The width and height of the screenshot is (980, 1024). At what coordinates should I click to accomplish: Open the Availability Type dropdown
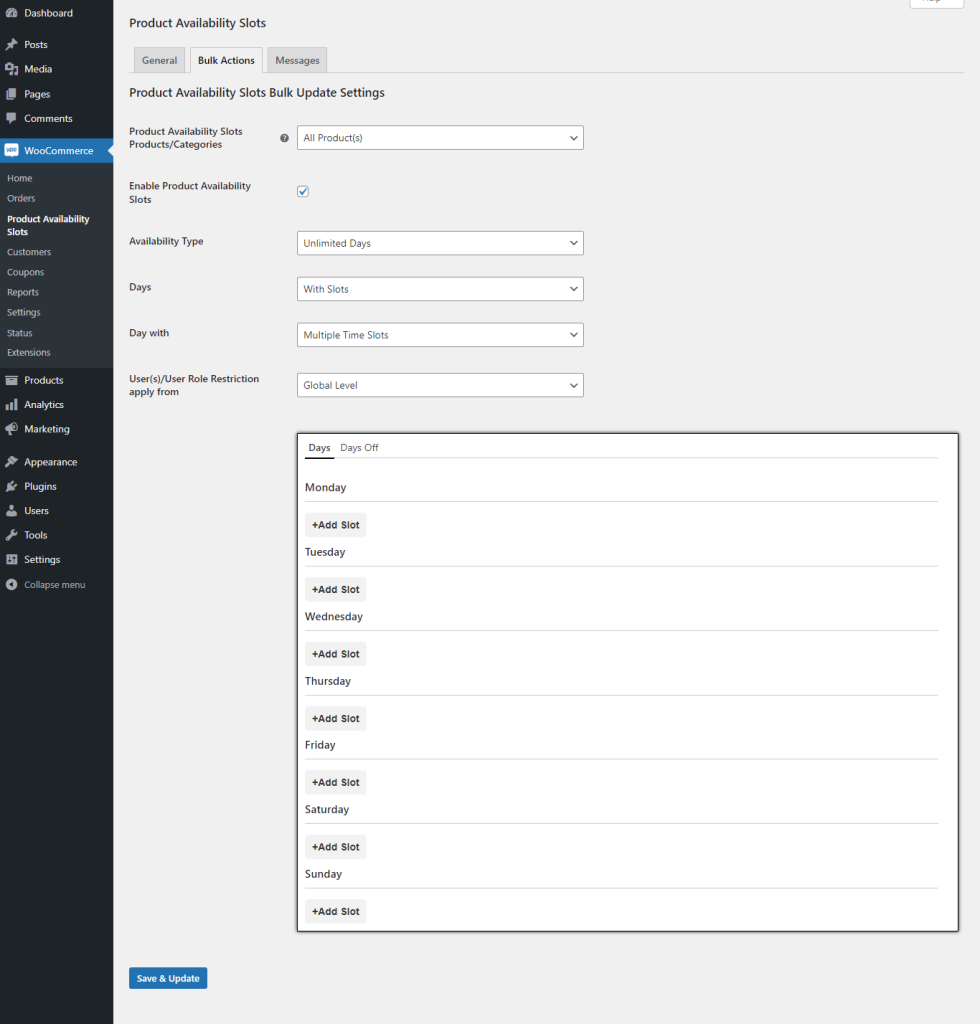tap(440, 243)
